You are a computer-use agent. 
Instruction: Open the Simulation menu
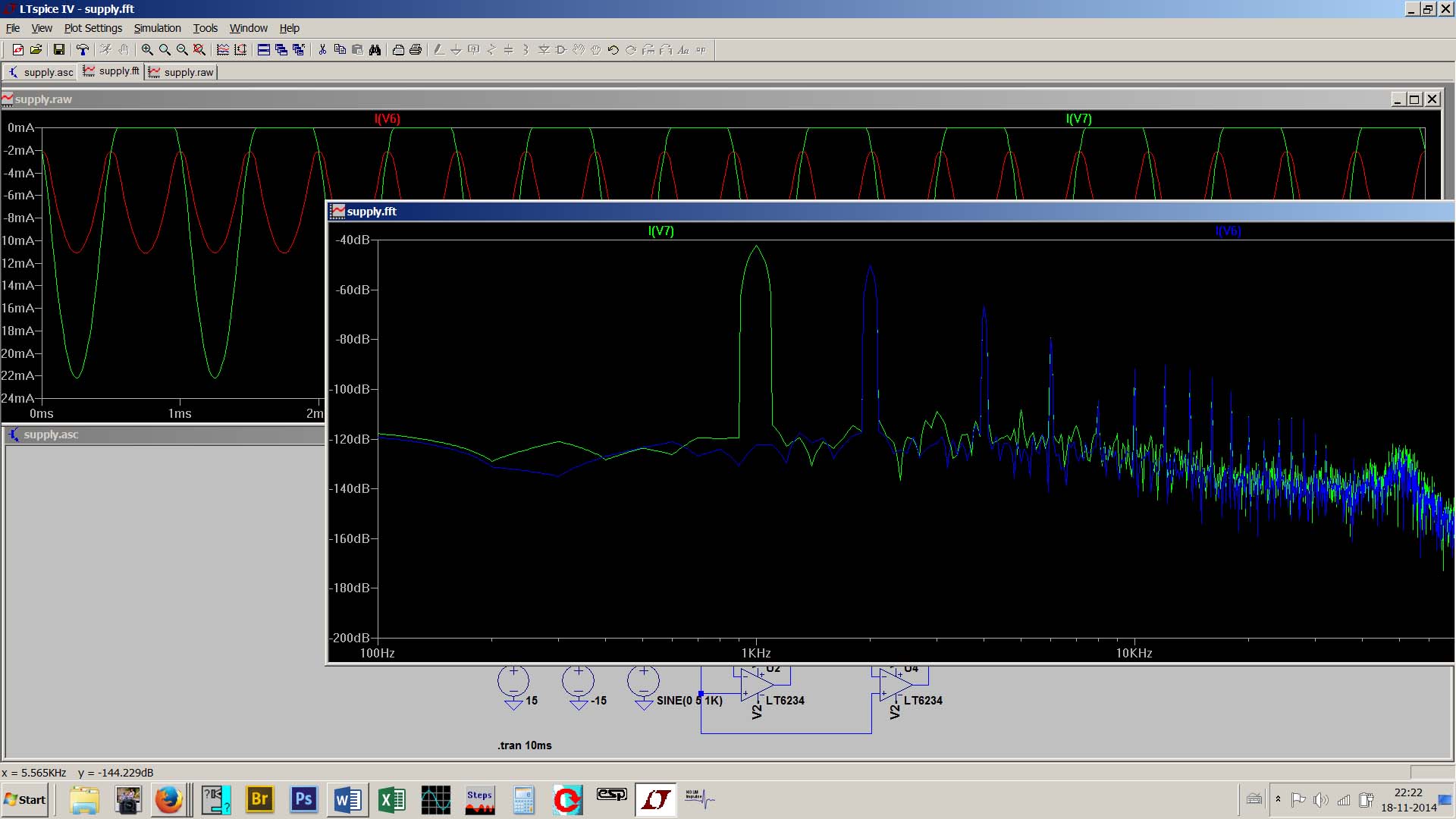[158, 28]
